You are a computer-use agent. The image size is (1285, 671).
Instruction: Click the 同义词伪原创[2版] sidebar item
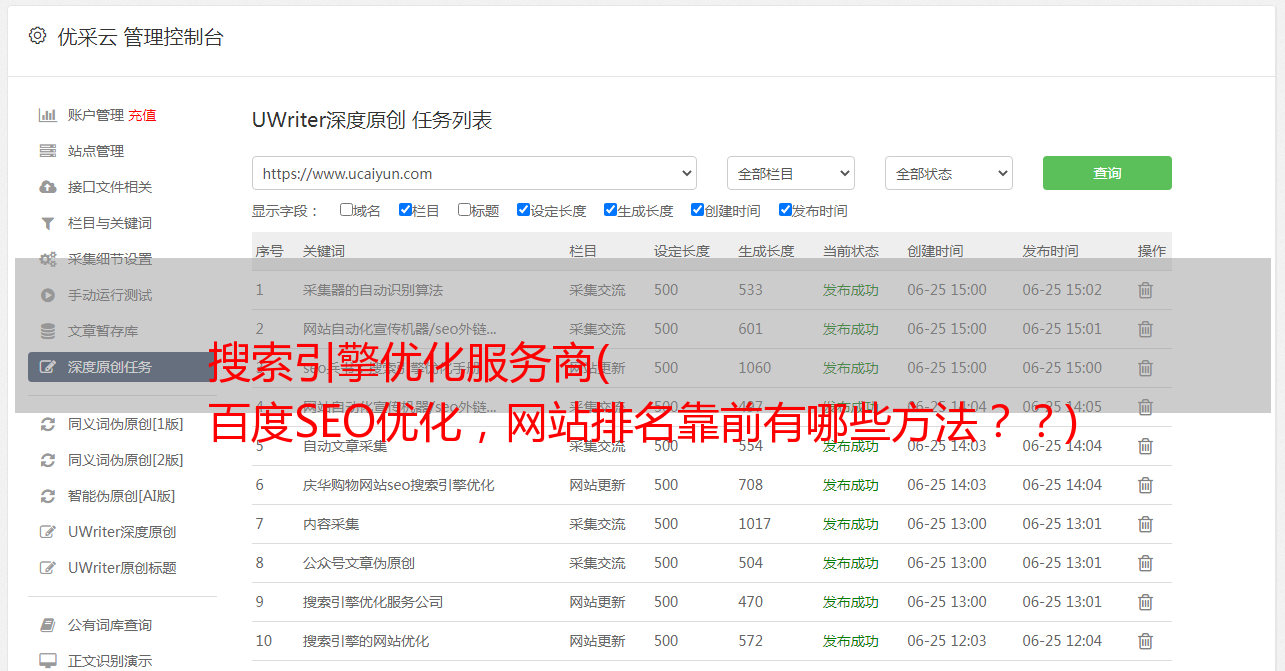(x=126, y=460)
